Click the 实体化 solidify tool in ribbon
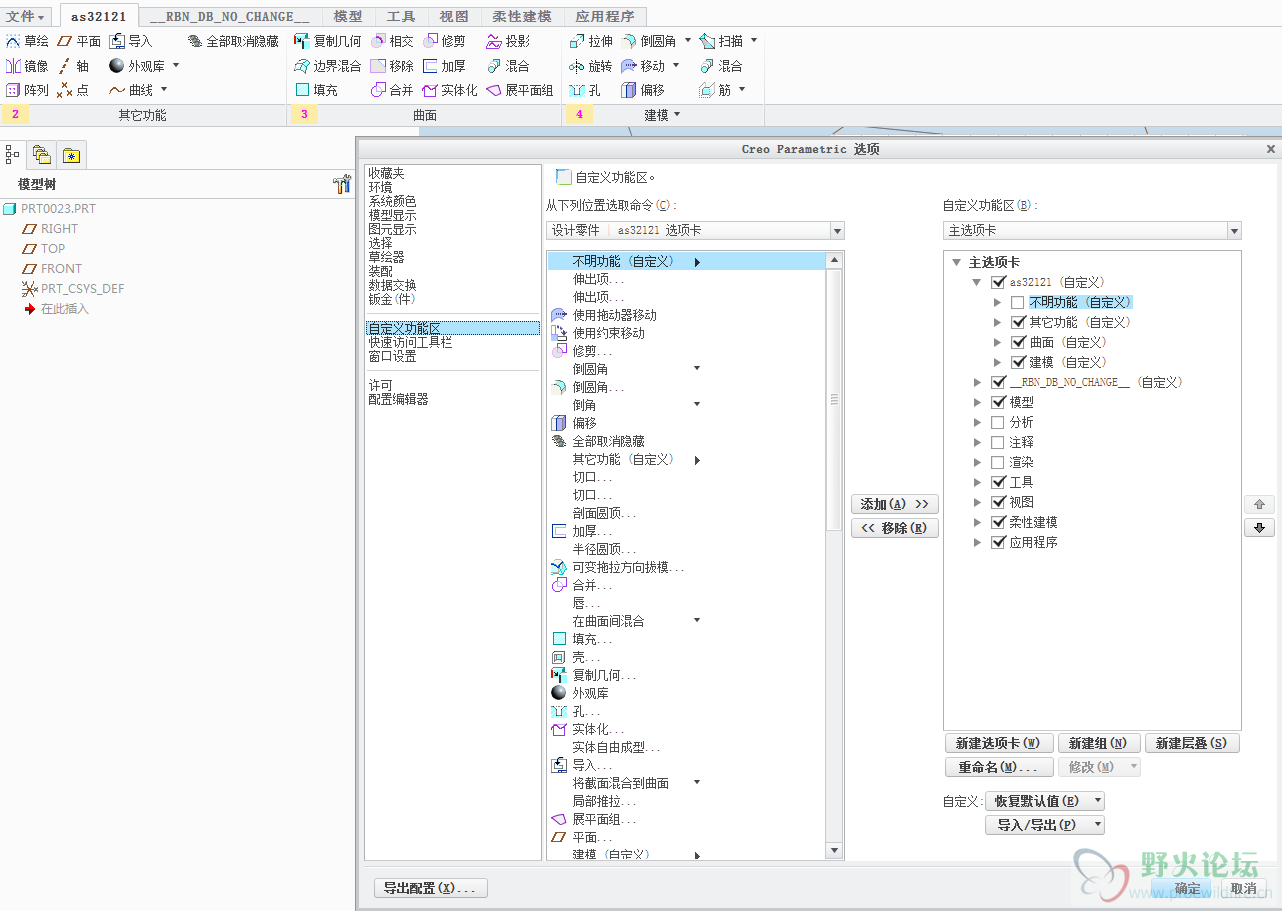Screen dimensions: 1282x911 tap(450, 90)
